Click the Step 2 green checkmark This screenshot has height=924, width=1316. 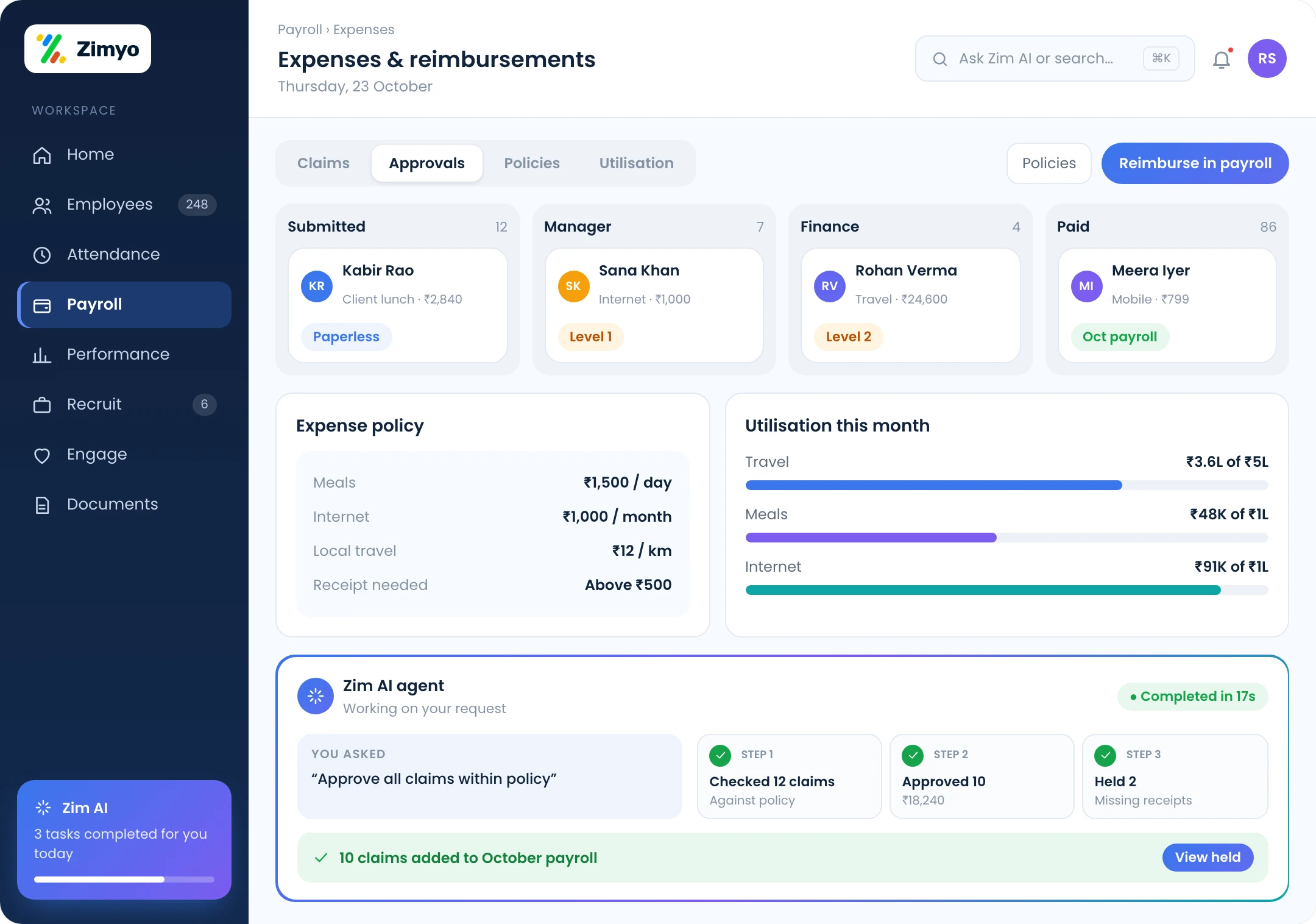pyautogui.click(x=913, y=756)
